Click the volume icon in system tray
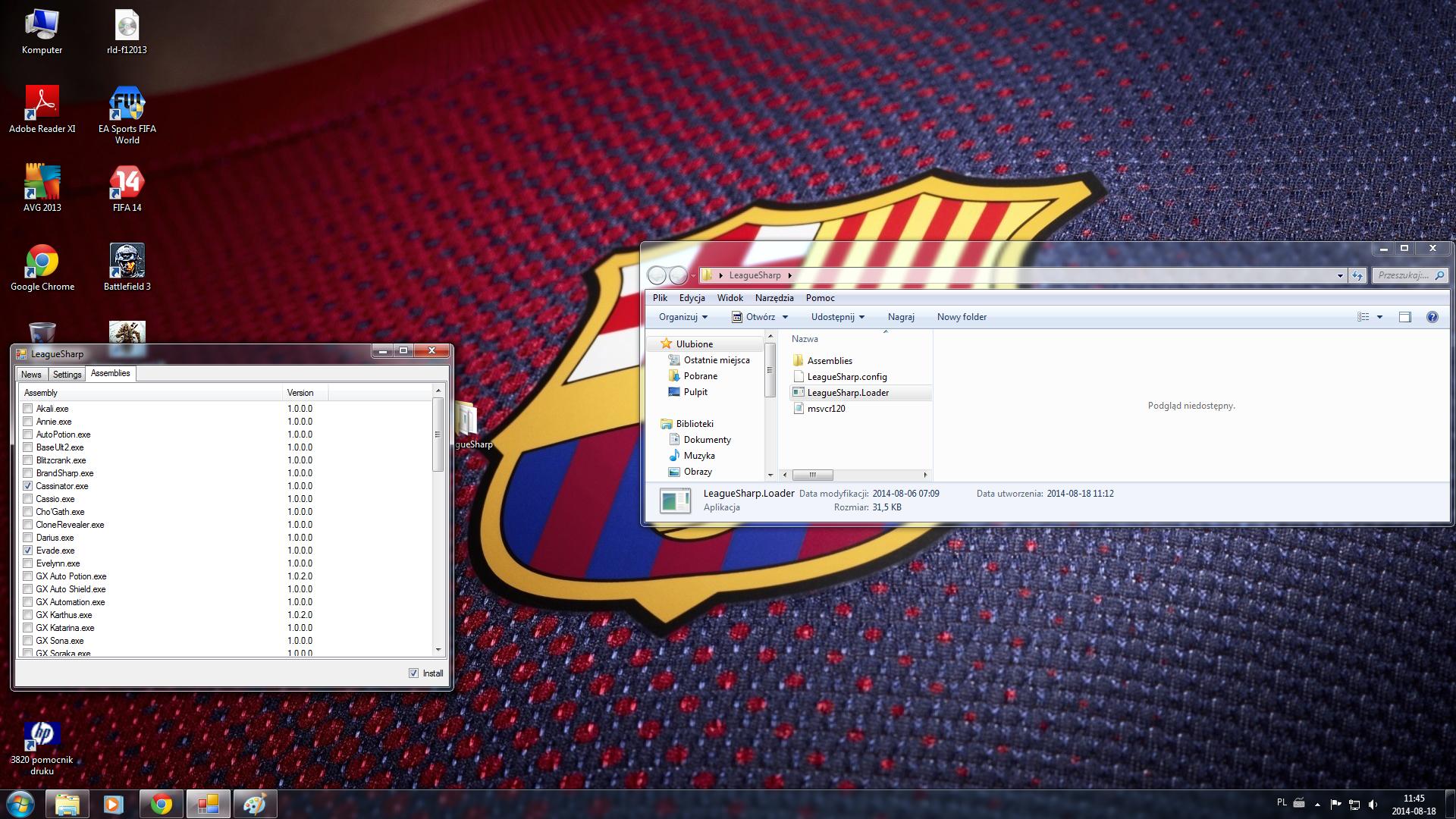Viewport: 1456px width, 819px height. pos(1373,804)
